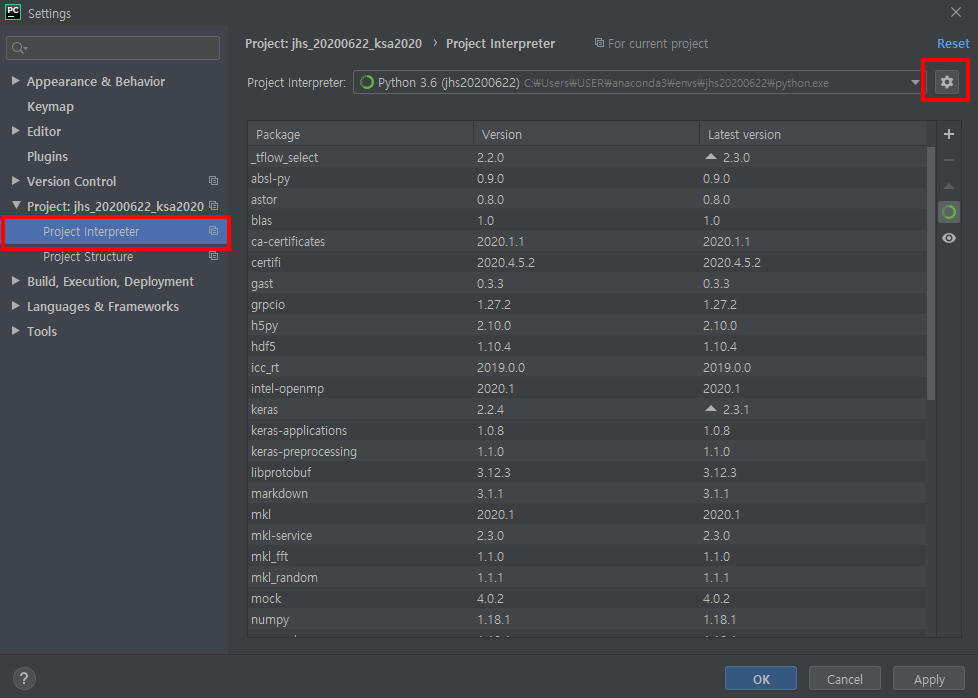978x698 pixels.
Task: Select the h5py package row
Action: point(587,326)
